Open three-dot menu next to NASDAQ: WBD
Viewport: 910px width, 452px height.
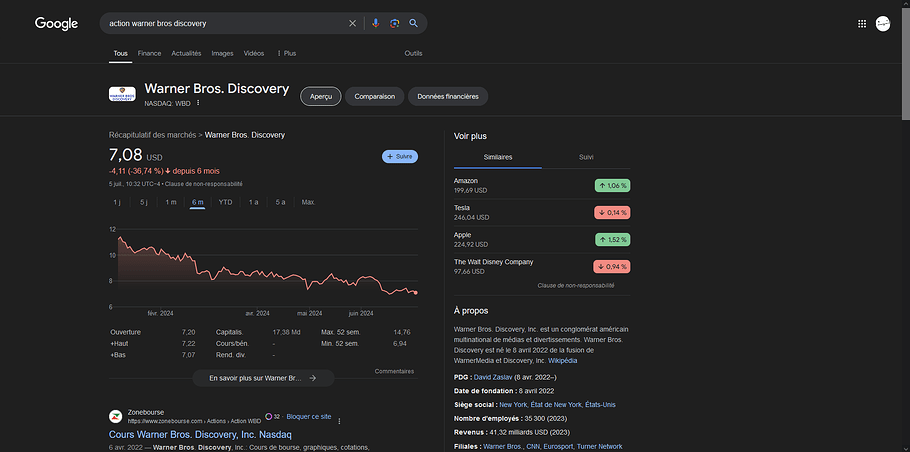coord(198,103)
